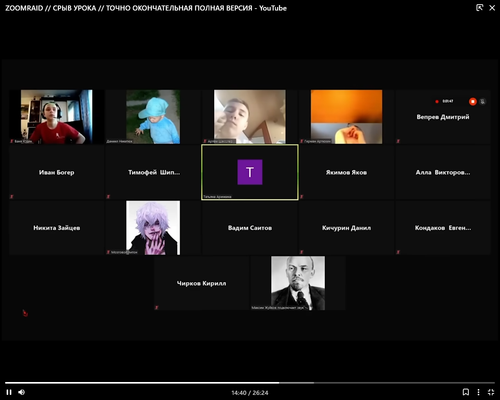Click the Чирков Кирилл participant tile

click(x=202, y=283)
